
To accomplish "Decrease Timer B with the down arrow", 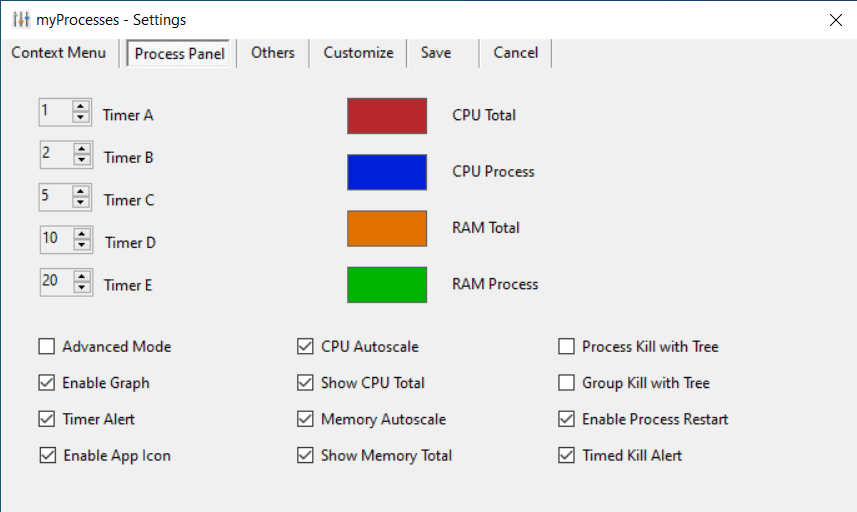I will click(81, 160).
